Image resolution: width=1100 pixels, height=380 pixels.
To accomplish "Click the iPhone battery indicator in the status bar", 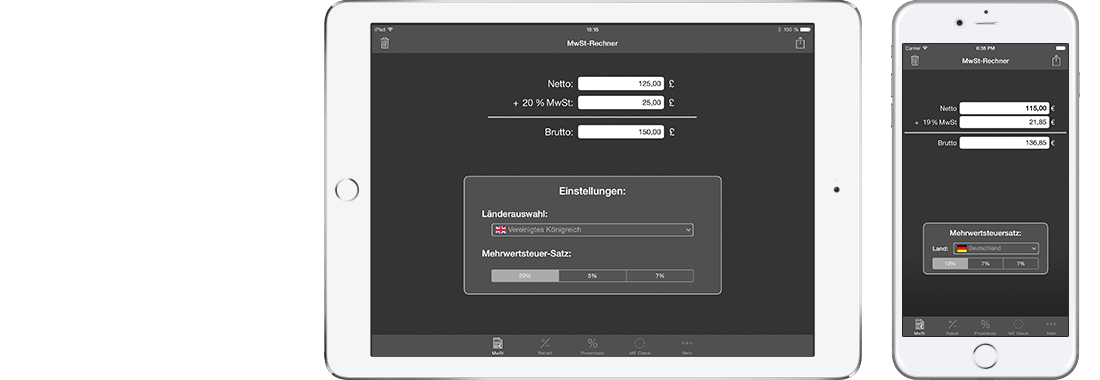I will coord(1060,48).
